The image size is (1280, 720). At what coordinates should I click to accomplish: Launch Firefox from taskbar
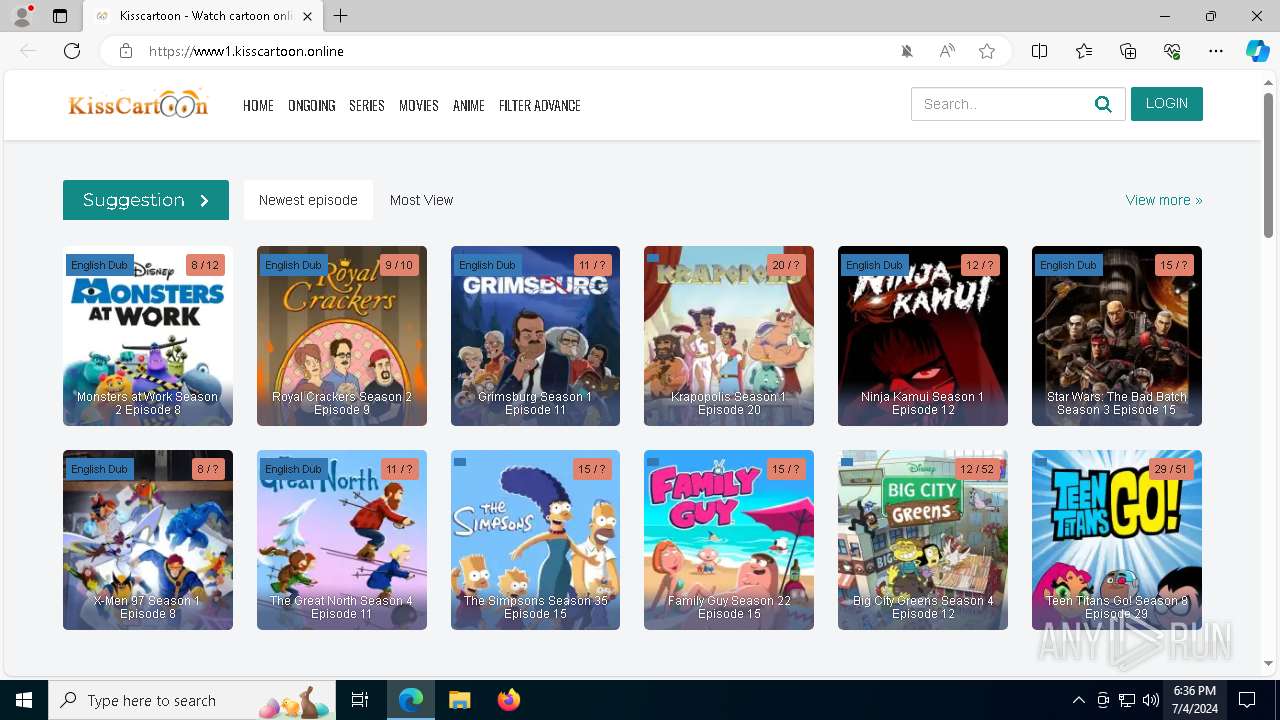point(509,700)
